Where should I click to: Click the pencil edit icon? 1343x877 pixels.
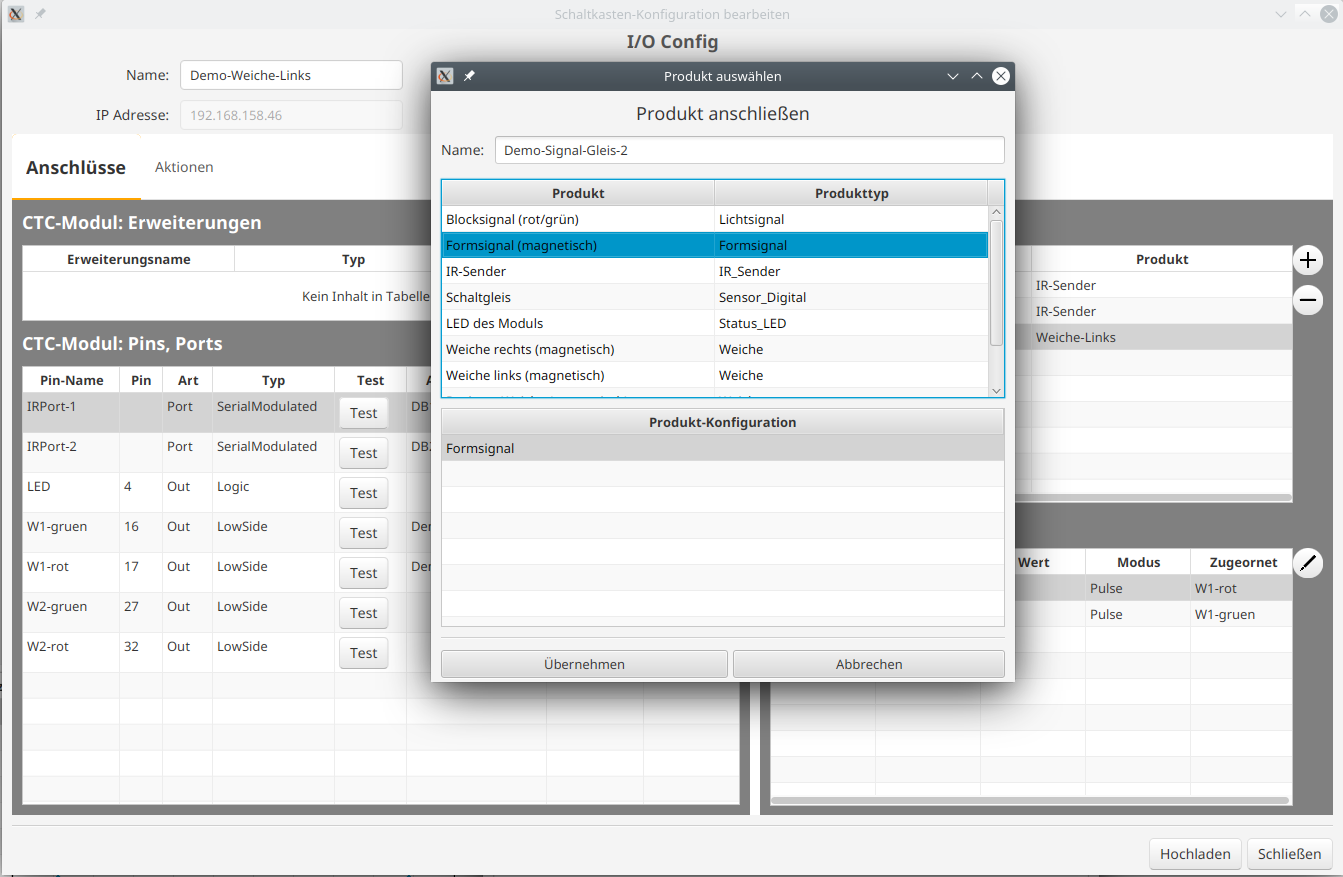coord(1308,563)
